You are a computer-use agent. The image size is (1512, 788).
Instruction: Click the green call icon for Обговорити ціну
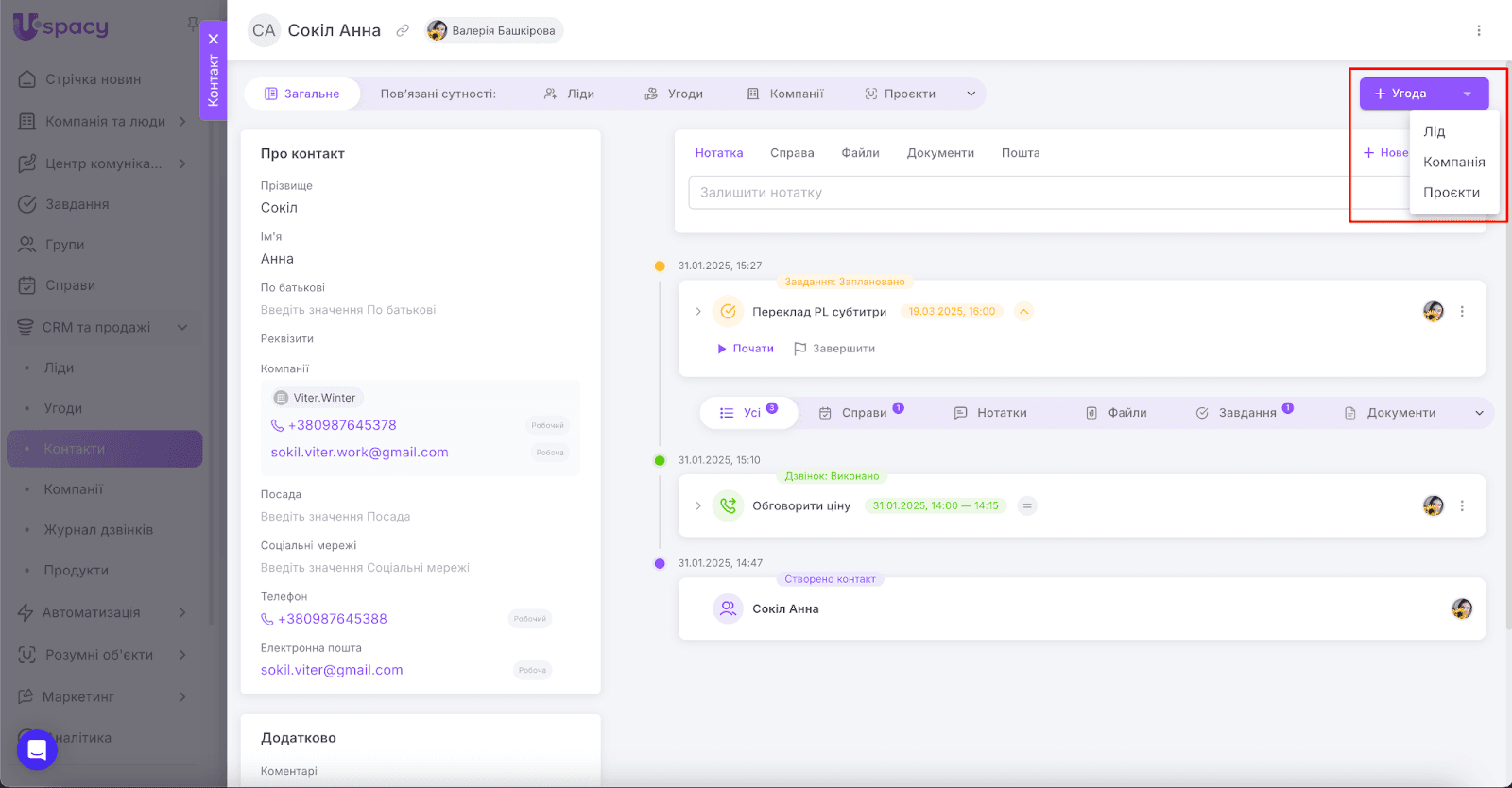coord(728,506)
